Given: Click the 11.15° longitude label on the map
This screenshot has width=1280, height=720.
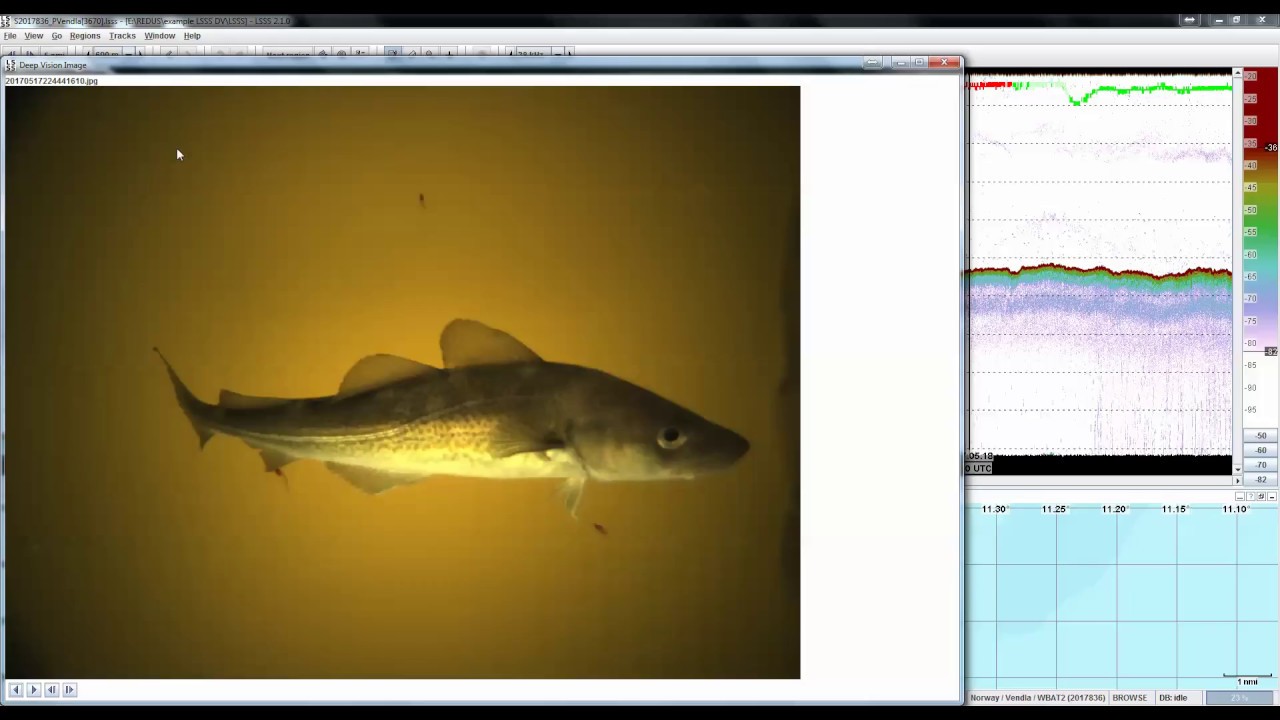Looking at the screenshot, I should click(x=1174, y=509).
